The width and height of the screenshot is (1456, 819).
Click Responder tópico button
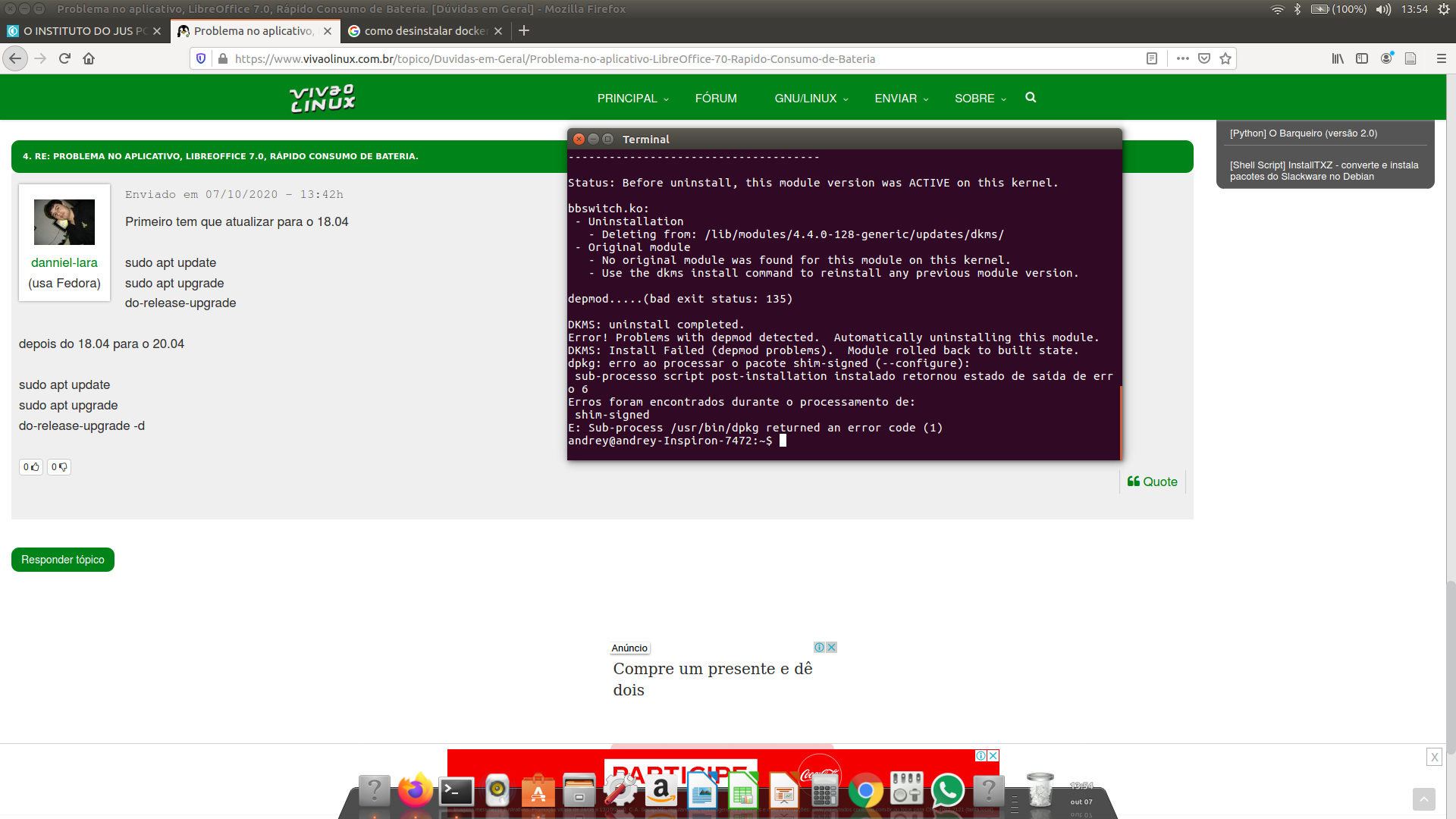(x=63, y=560)
